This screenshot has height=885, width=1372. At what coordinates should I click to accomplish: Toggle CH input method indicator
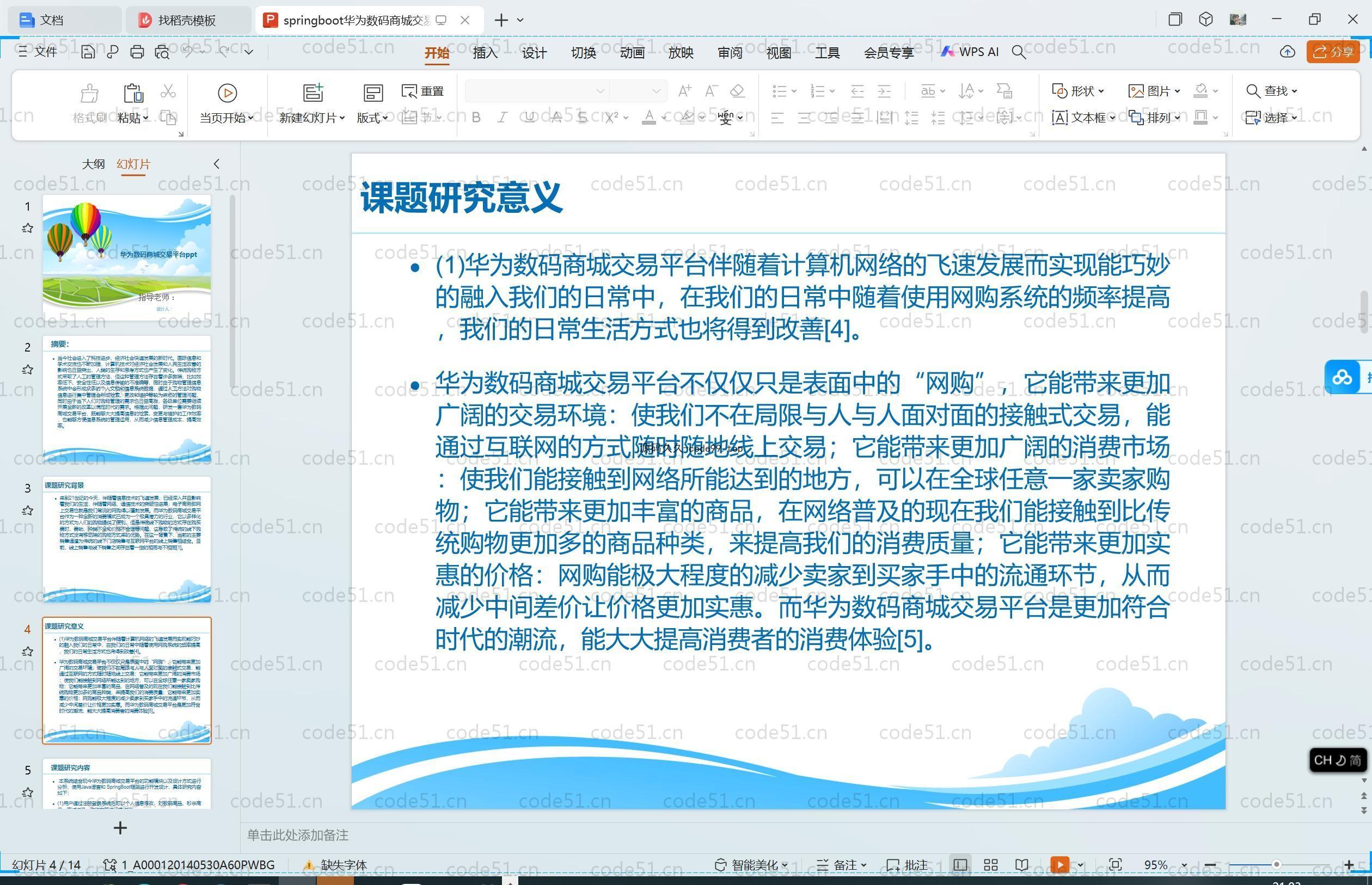click(x=1338, y=760)
